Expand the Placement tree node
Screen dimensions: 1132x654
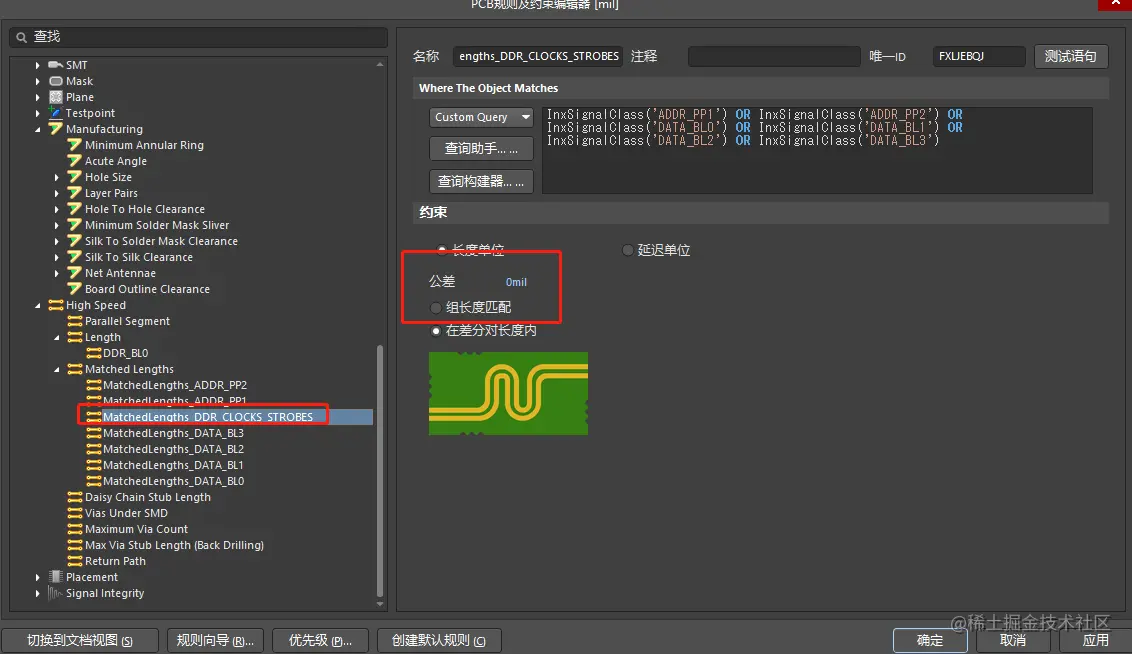38,577
